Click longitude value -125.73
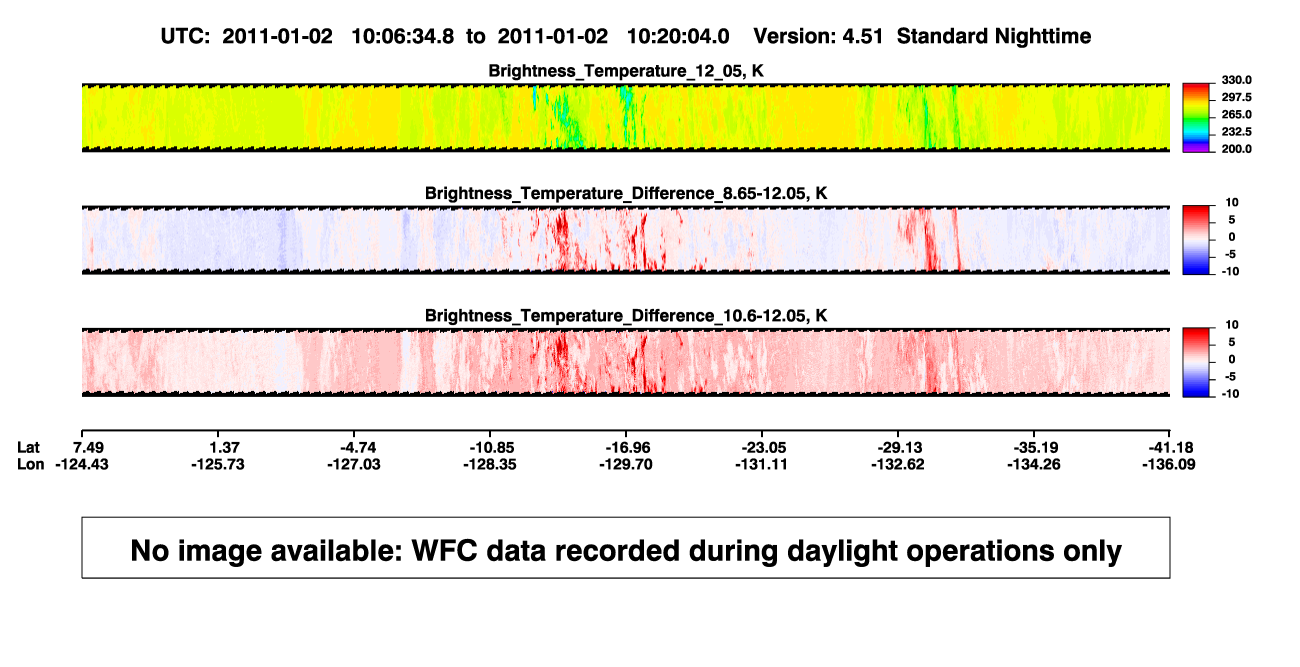The image size is (1300, 667). pos(217,464)
